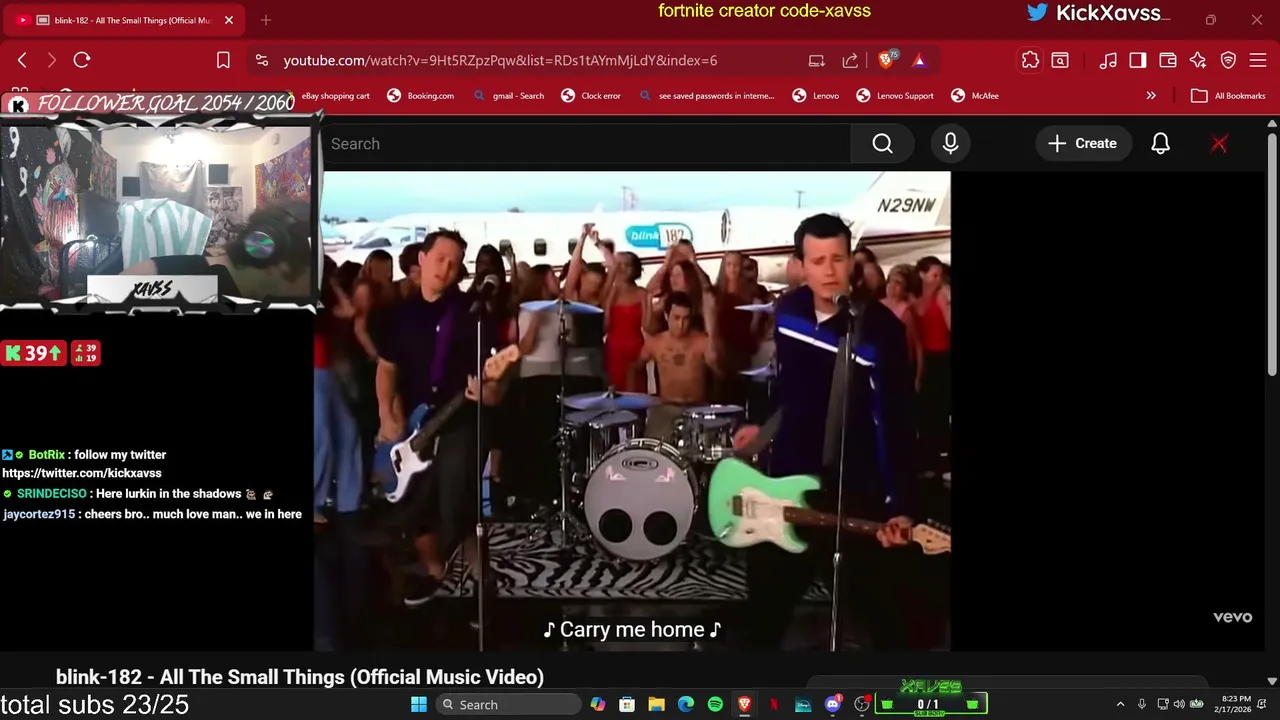The height and width of the screenshot is (720, 1280).
Task: Open the OBS icon in the taskbar
Action: coord(862,704)
